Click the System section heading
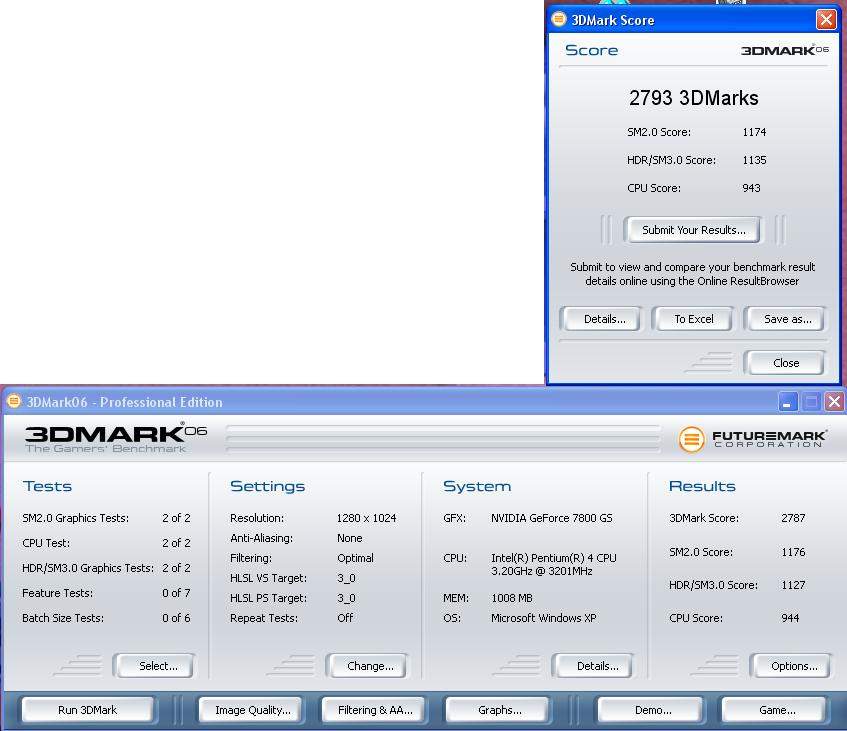The image size is (847, 731). click(476, 486)
